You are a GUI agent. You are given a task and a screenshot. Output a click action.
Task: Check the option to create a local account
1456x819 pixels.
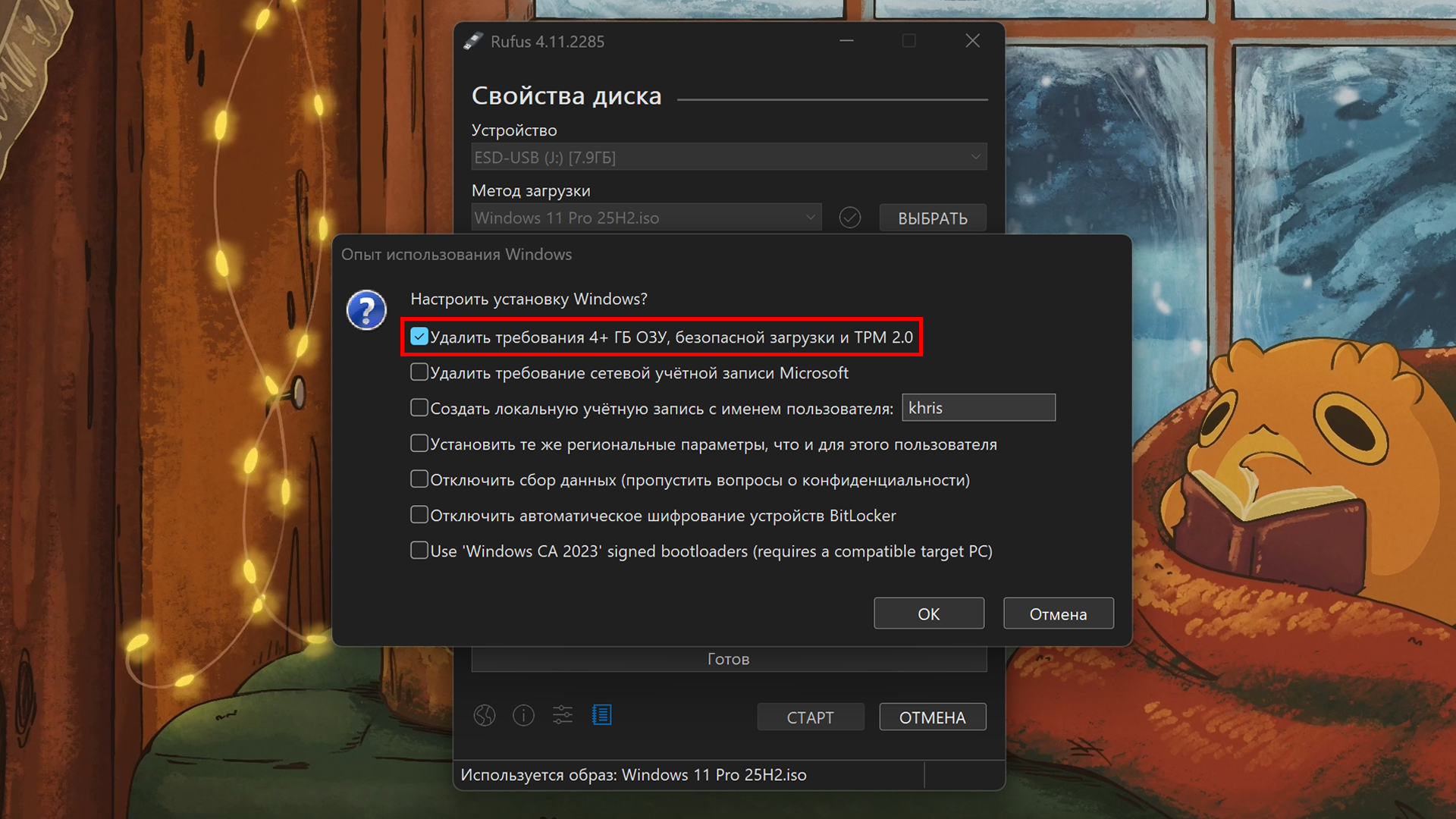419,408
